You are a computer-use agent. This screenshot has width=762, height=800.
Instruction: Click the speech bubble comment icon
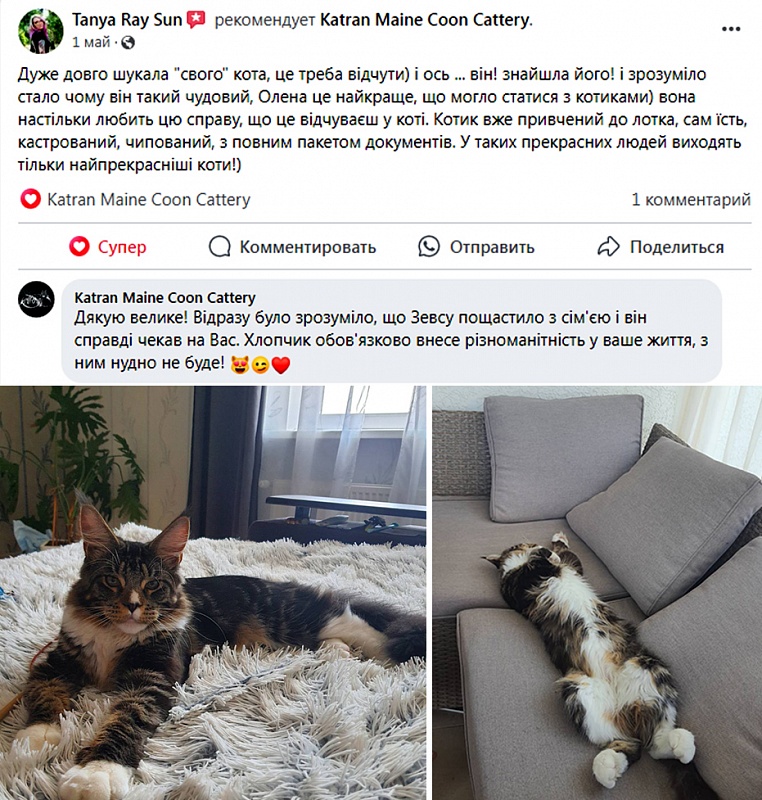pos(219,247)
